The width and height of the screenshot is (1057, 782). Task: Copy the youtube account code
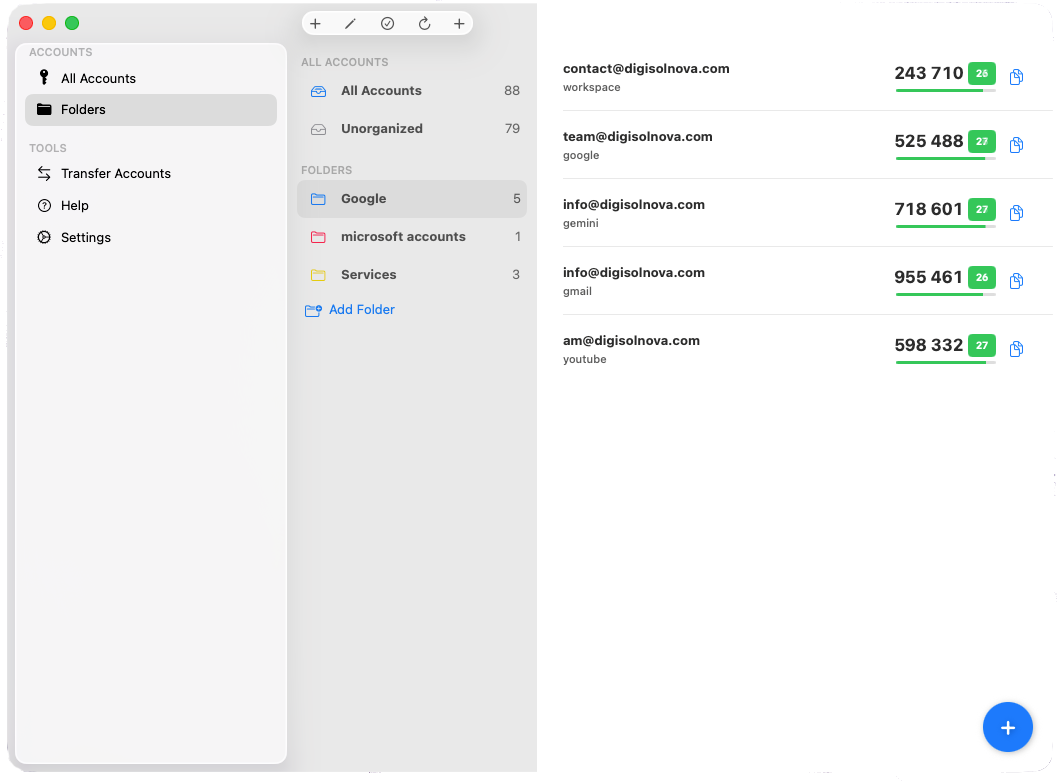1016,349
